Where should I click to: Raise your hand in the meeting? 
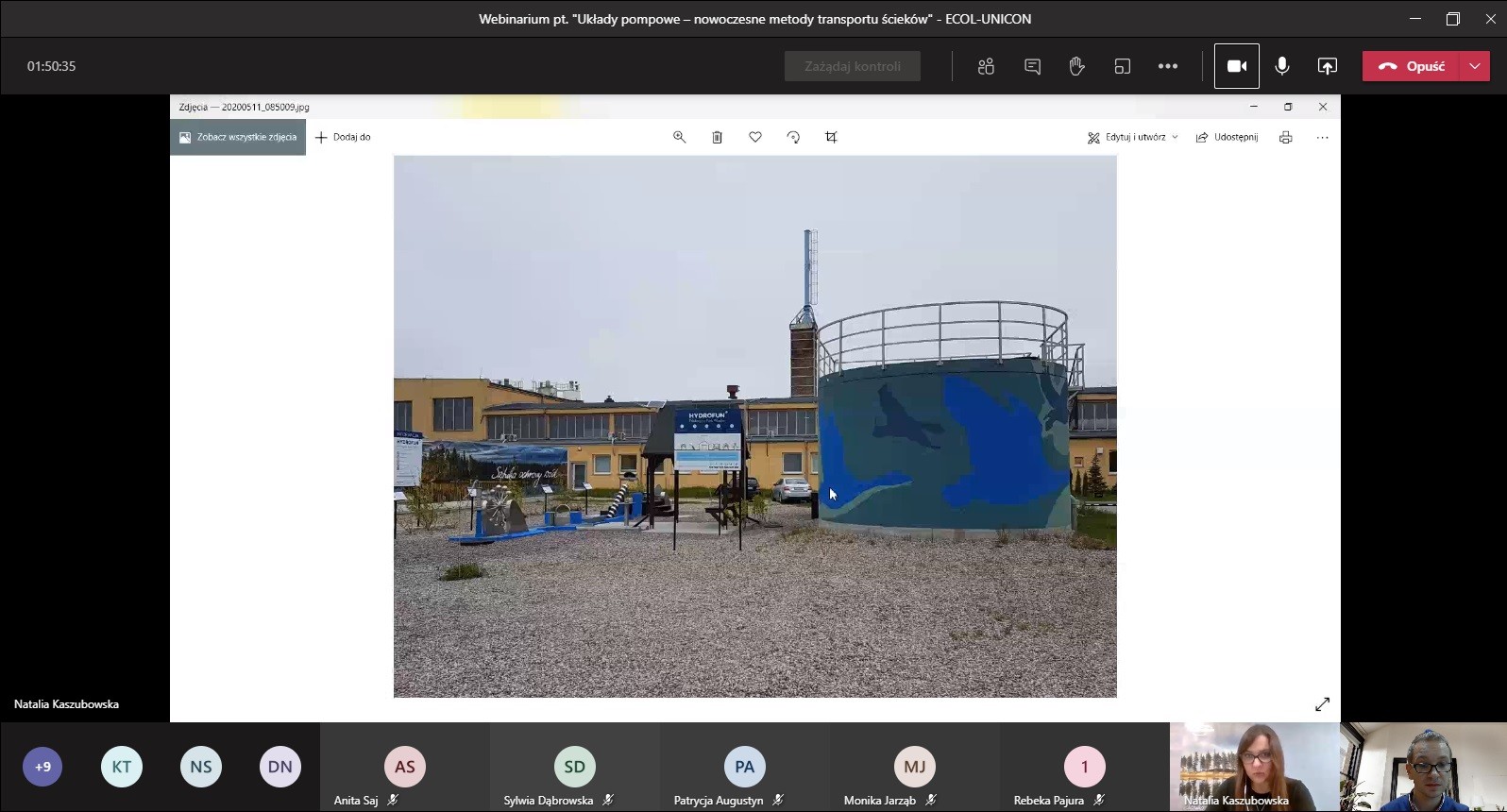tap(1076, 66)
